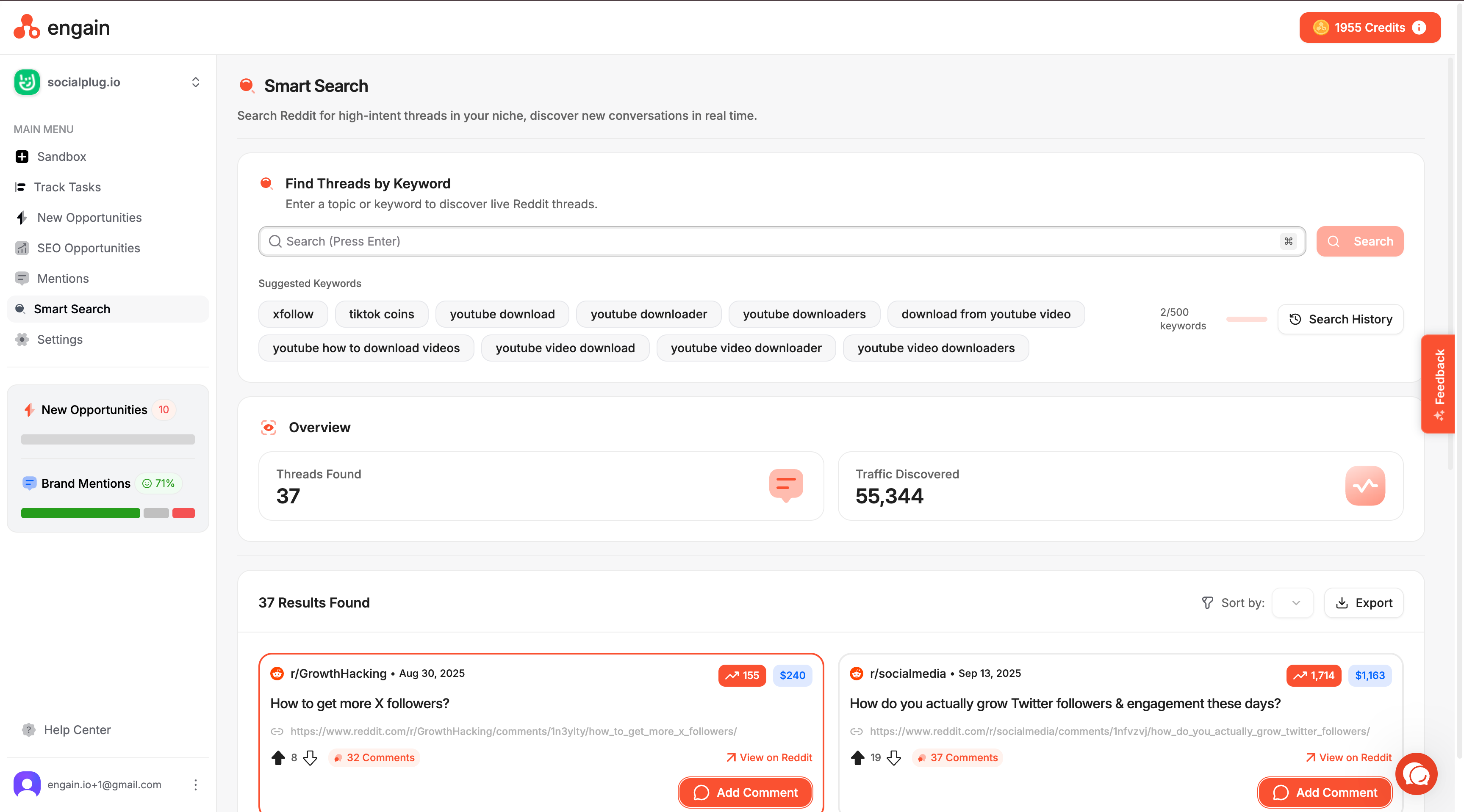Click the $240 value badge
The image size is (1464, 812).
[792, 675]
